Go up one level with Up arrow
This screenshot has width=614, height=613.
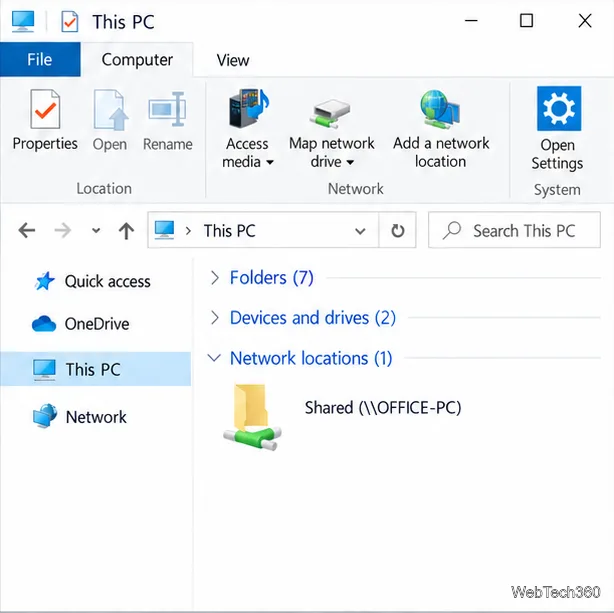[126, 230]
